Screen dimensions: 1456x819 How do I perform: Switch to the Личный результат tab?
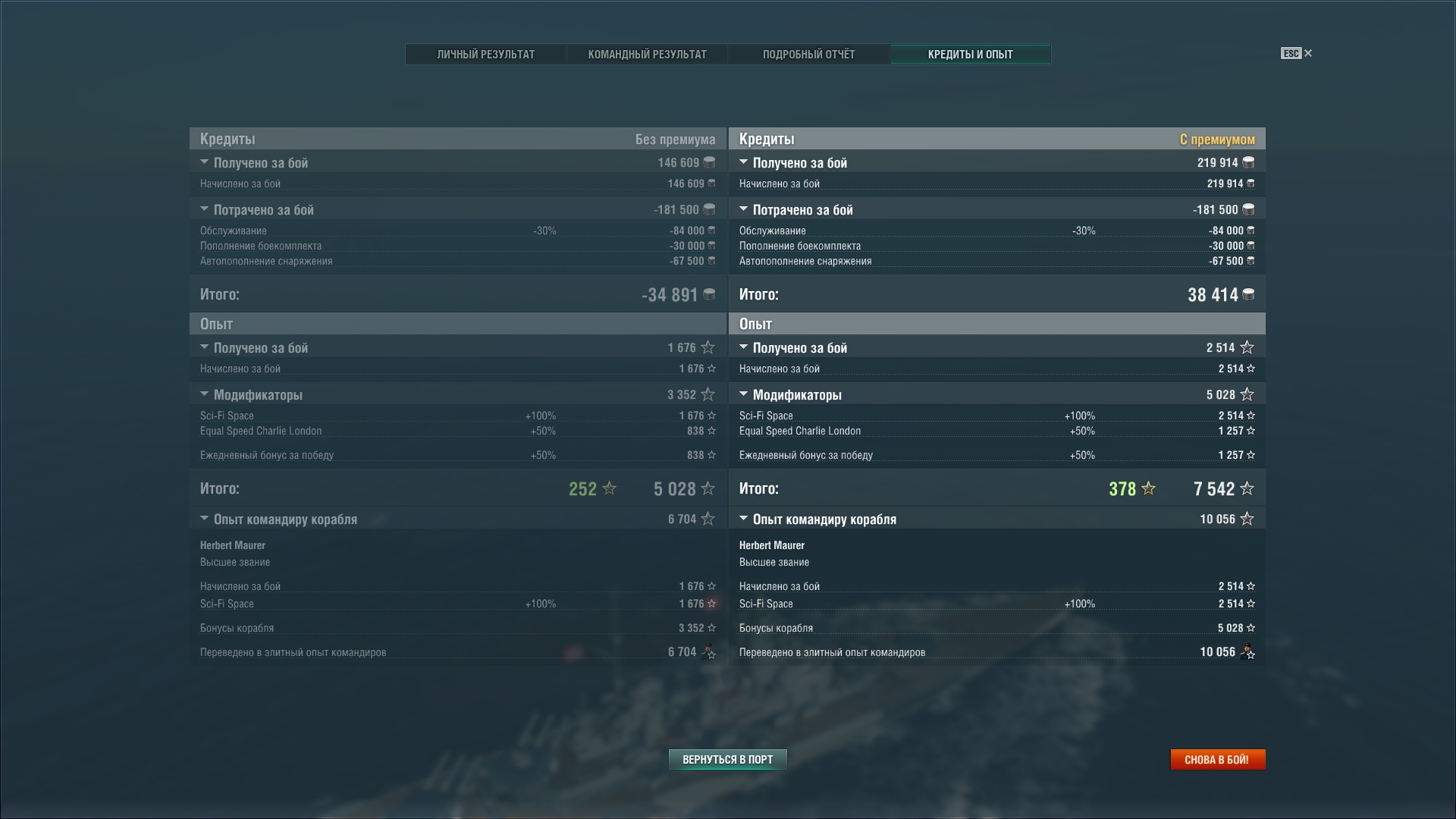point(486,55)
